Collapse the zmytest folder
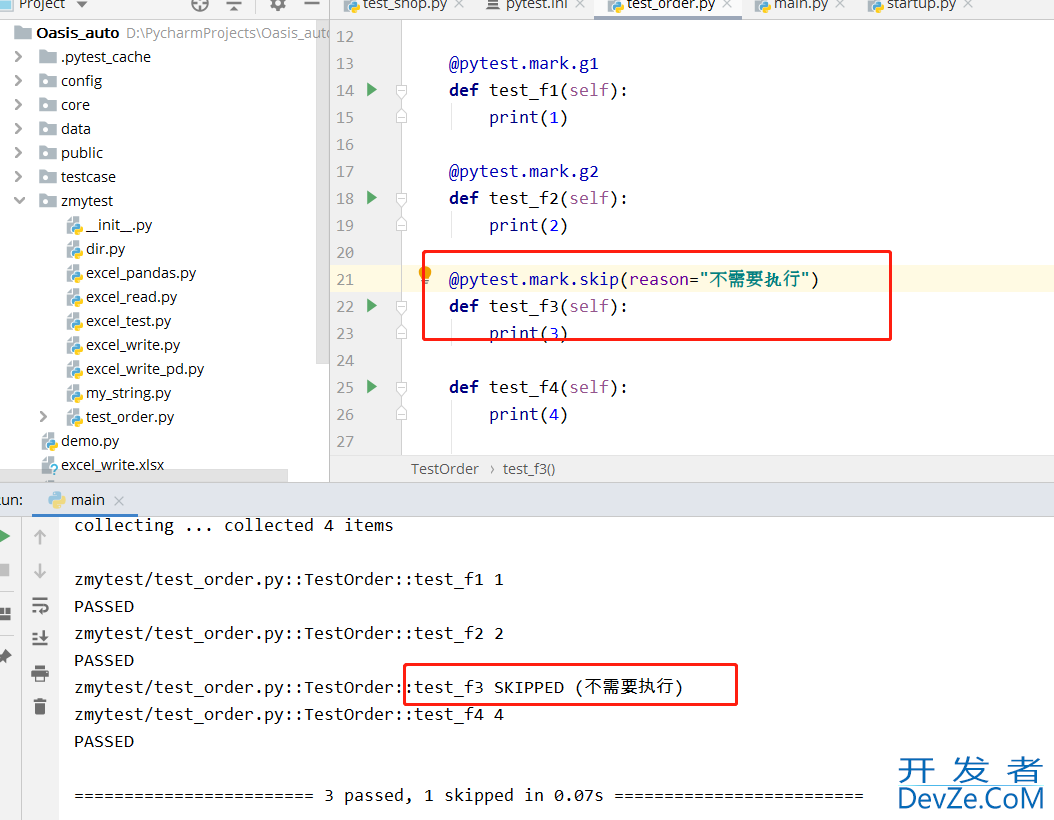 [19, 201]
